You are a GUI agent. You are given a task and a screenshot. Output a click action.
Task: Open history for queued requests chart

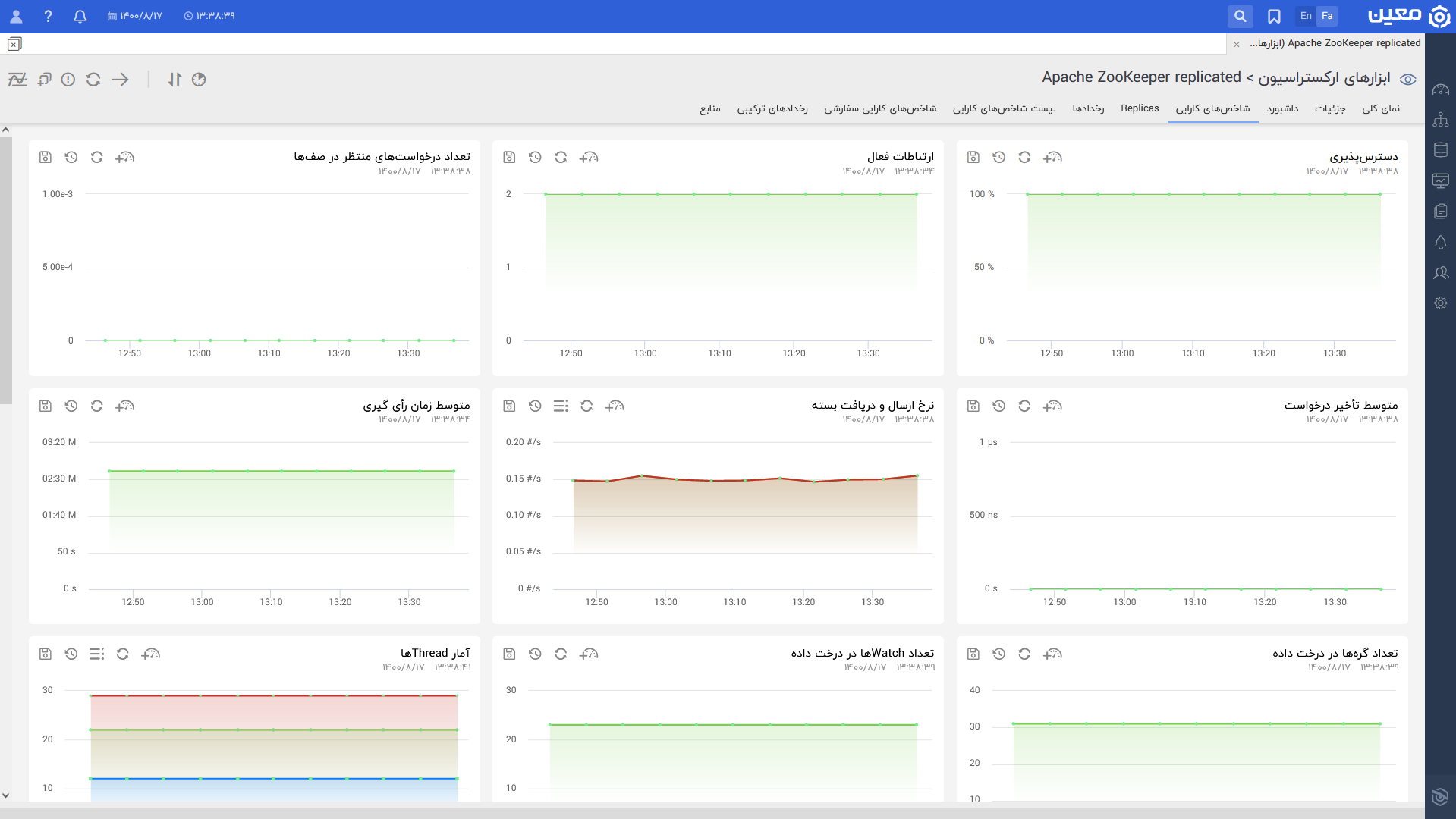pyautogui.click(x=71, y=157)
